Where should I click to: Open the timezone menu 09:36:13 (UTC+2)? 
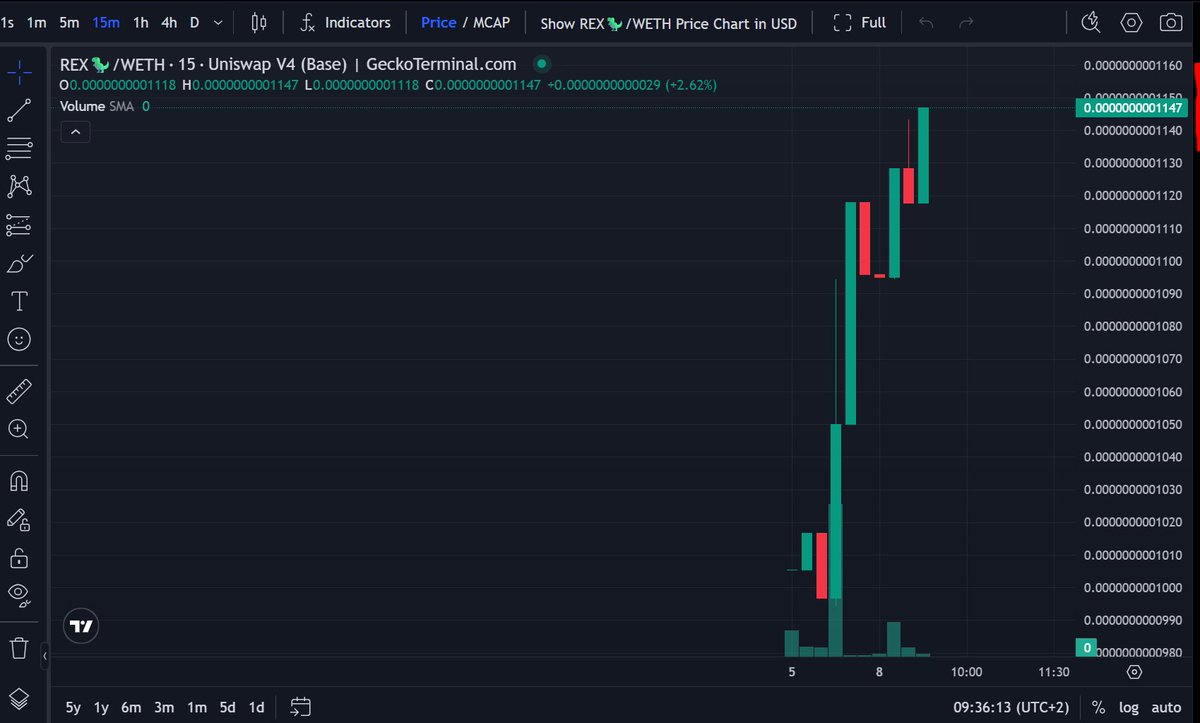click(1011, 707)
